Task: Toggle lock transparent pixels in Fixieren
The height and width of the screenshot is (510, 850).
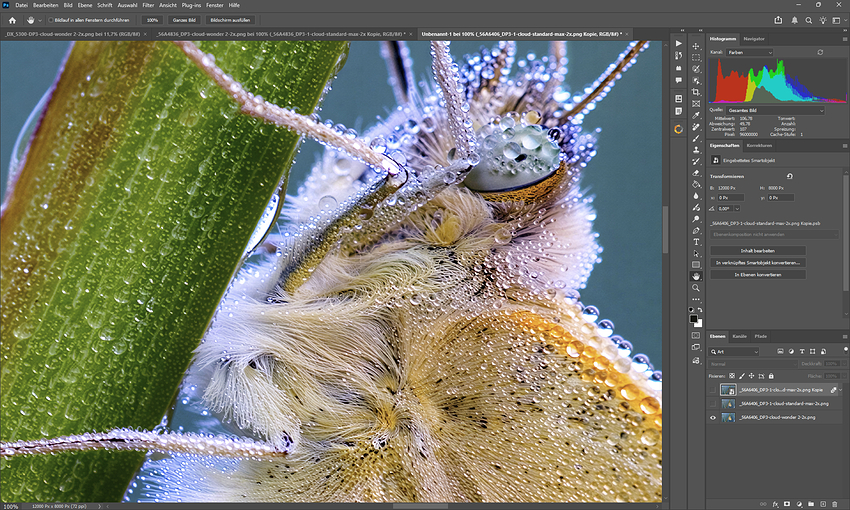Action: coord(732,376)
